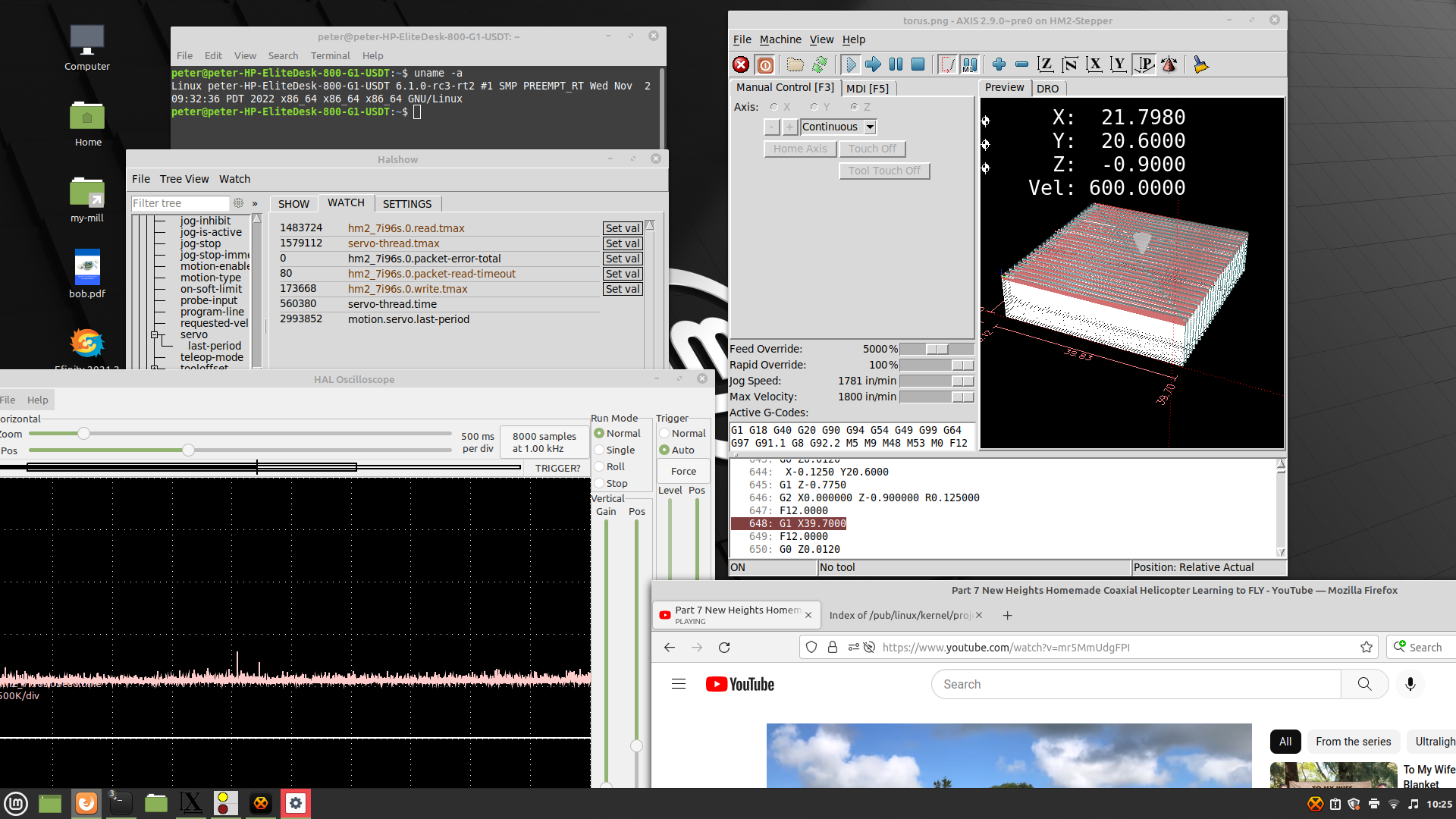Open G-code file with folder icon in AXIS
Screen dimensions: 1456x819
(x=795, y=65)
